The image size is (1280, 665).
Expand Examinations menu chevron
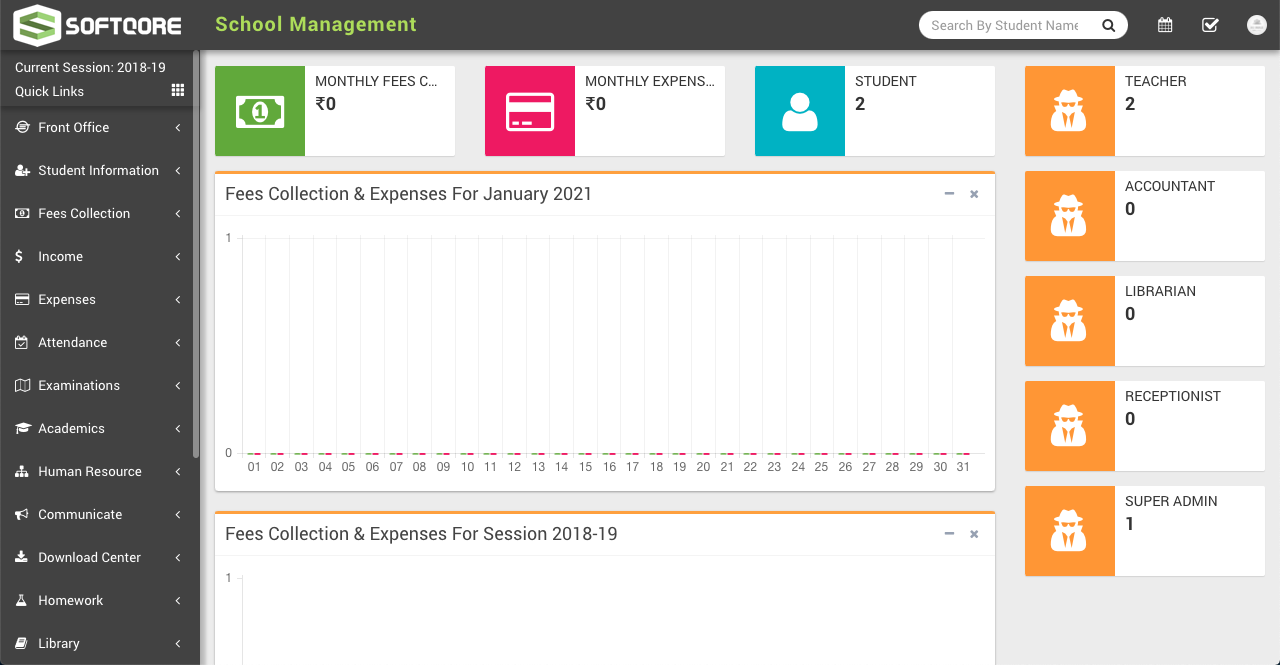(x=178, y=385)
